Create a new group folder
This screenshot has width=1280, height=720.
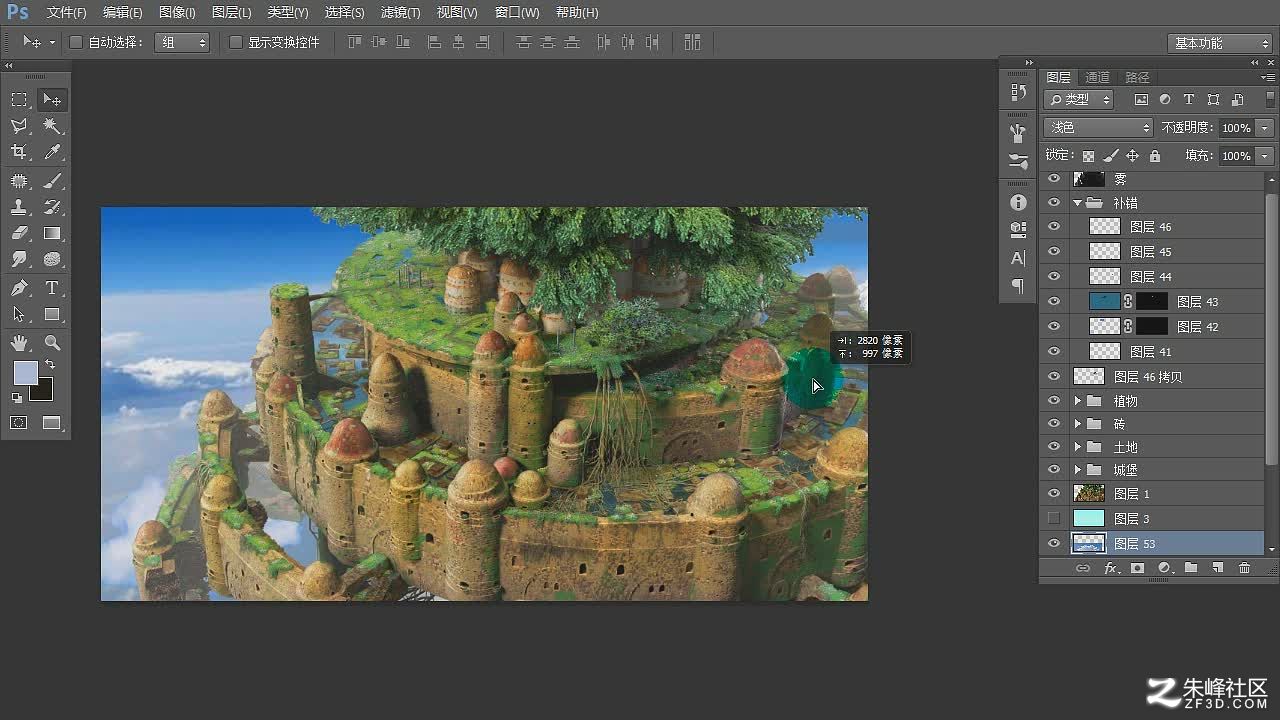(x=1191, y=568)
